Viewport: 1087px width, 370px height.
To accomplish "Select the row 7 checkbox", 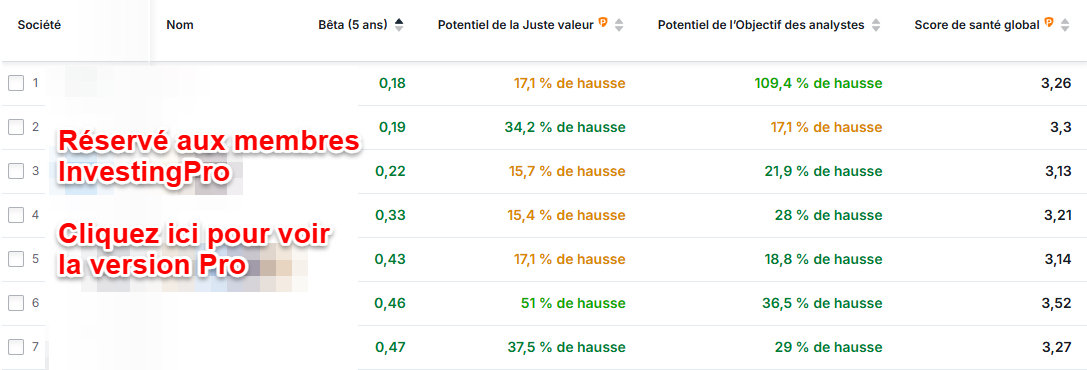I will click(16, 347).
